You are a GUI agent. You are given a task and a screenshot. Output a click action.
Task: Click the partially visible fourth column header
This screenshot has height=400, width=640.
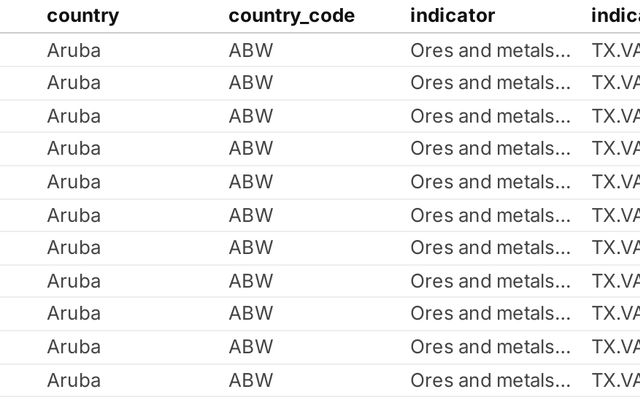(x=615, y=16)
